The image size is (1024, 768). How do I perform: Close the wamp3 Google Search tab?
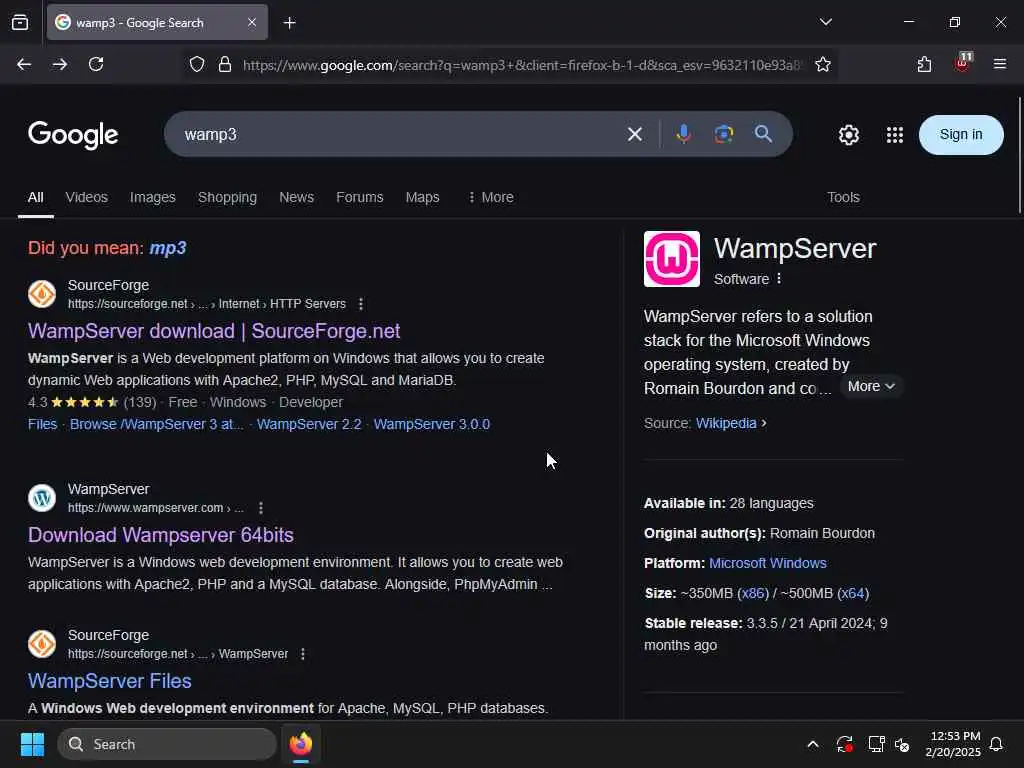252,22
